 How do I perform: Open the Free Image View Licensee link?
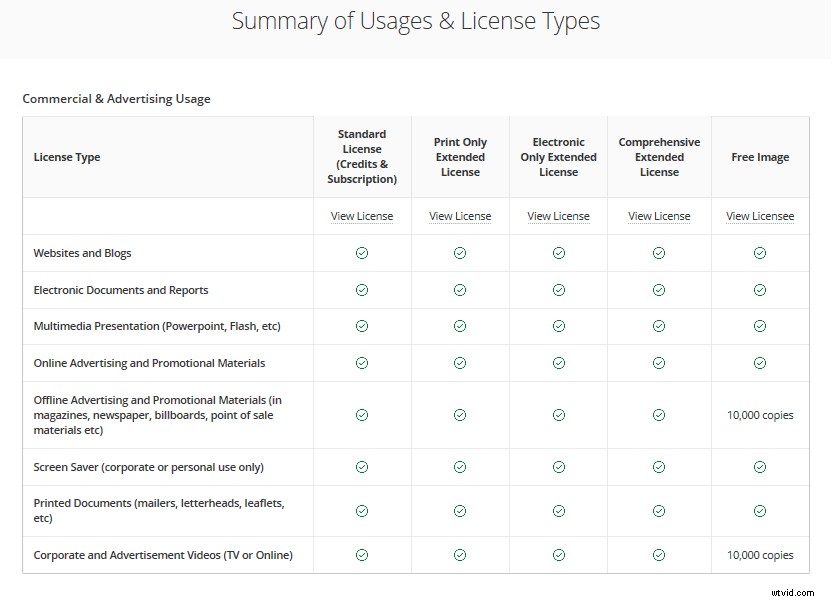point(760,216)
